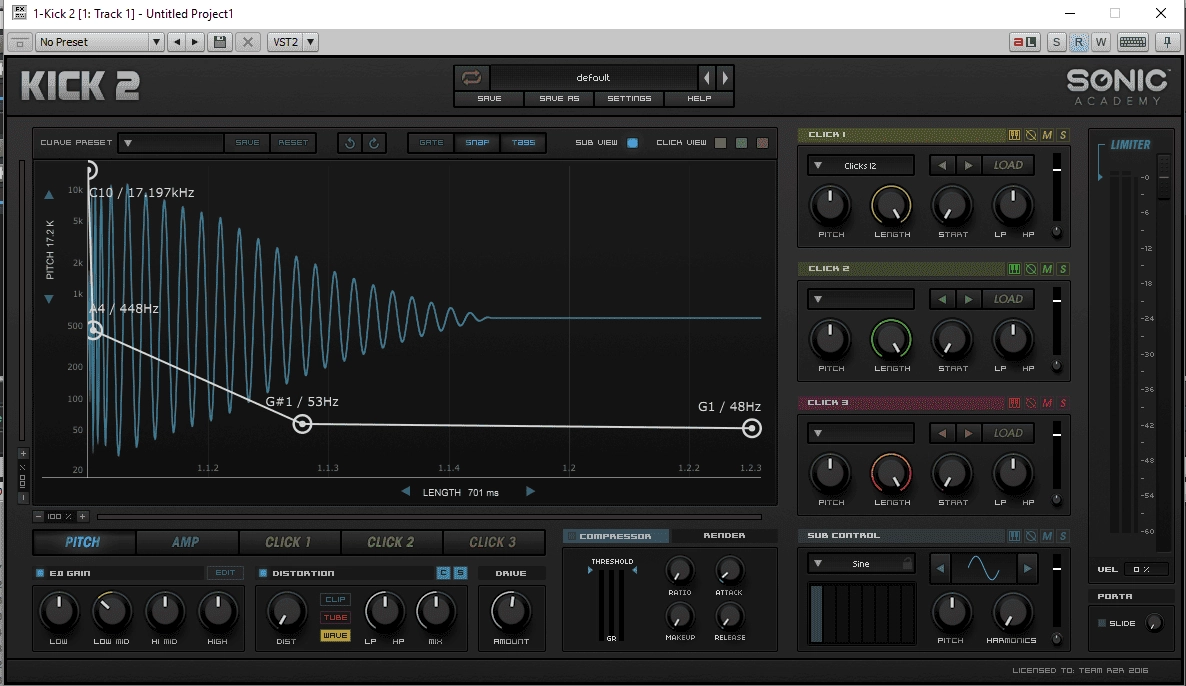
Task: Load previous Click 1 sample arrow
Action: (942, 165)
